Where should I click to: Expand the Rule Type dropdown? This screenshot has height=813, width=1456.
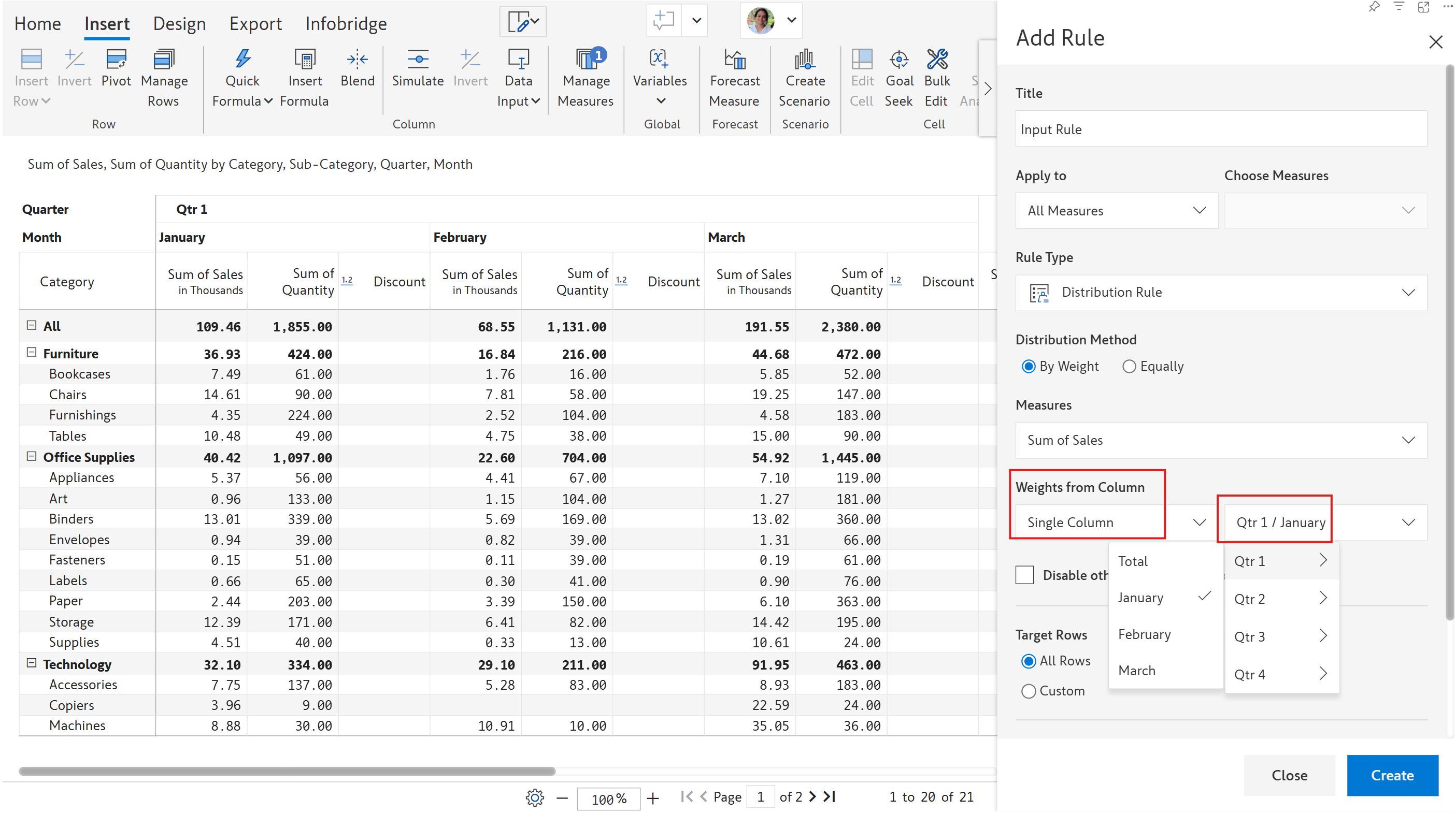[x=1221, y=292]
